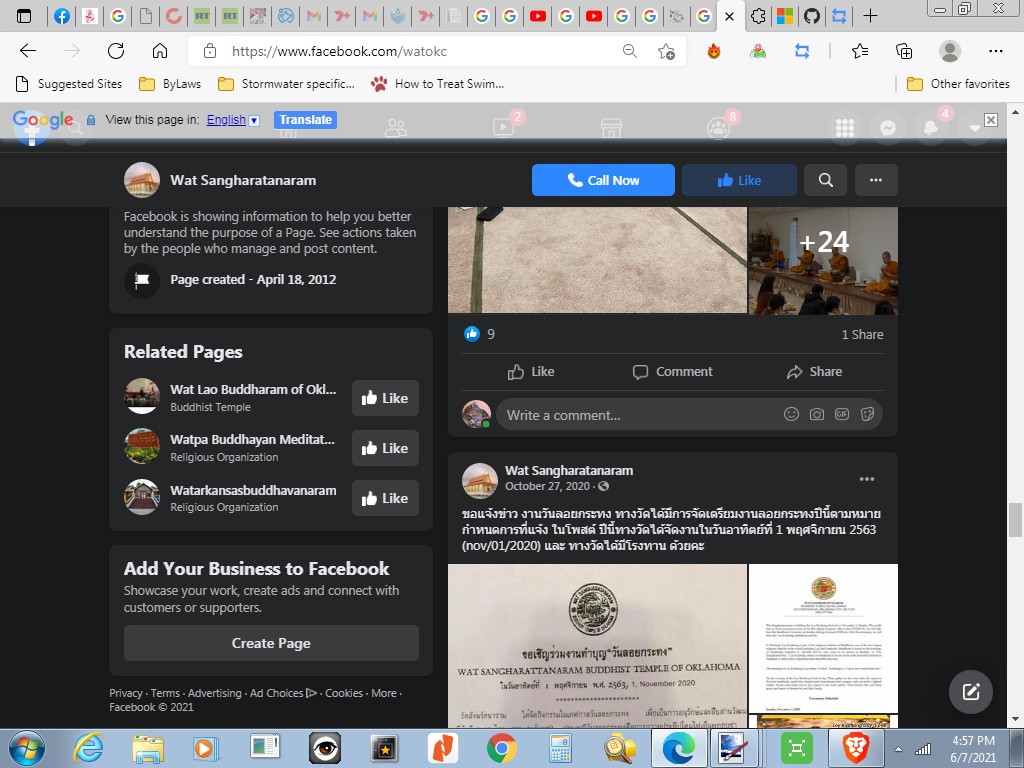The image size is (1024, 768).
Task: Share the post using Share button
Action: [x=814, y=372]
